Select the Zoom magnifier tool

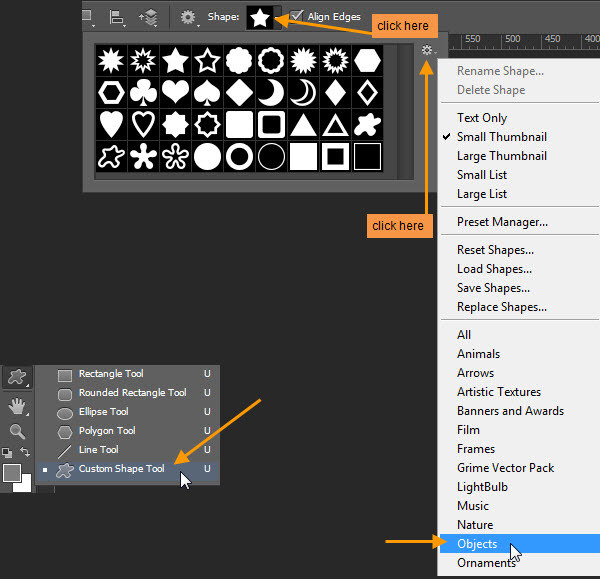coord(16,432)
